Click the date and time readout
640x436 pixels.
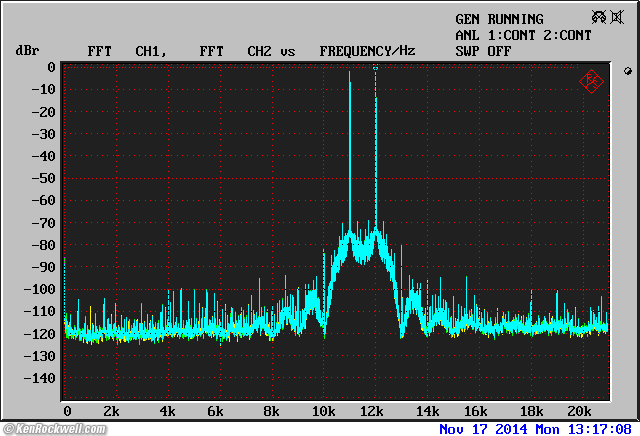coord(537,429)
